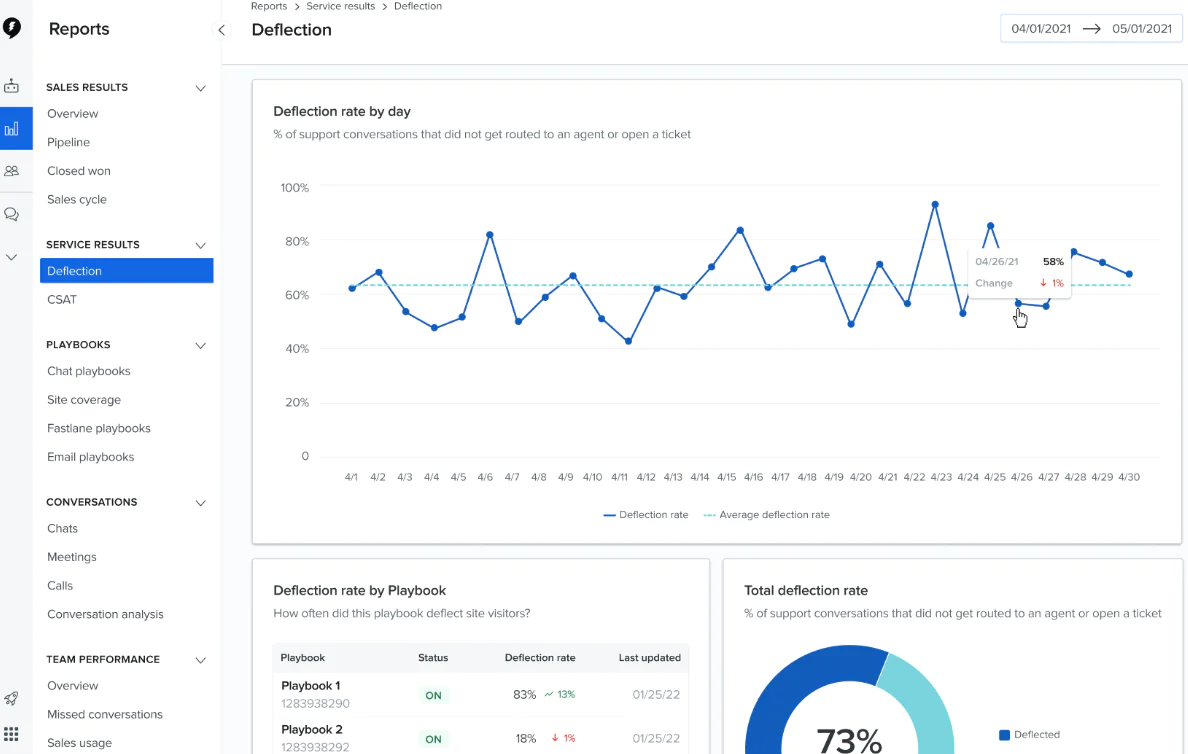
Task: Open the Sales cycle report
Action: pos(77,199)
